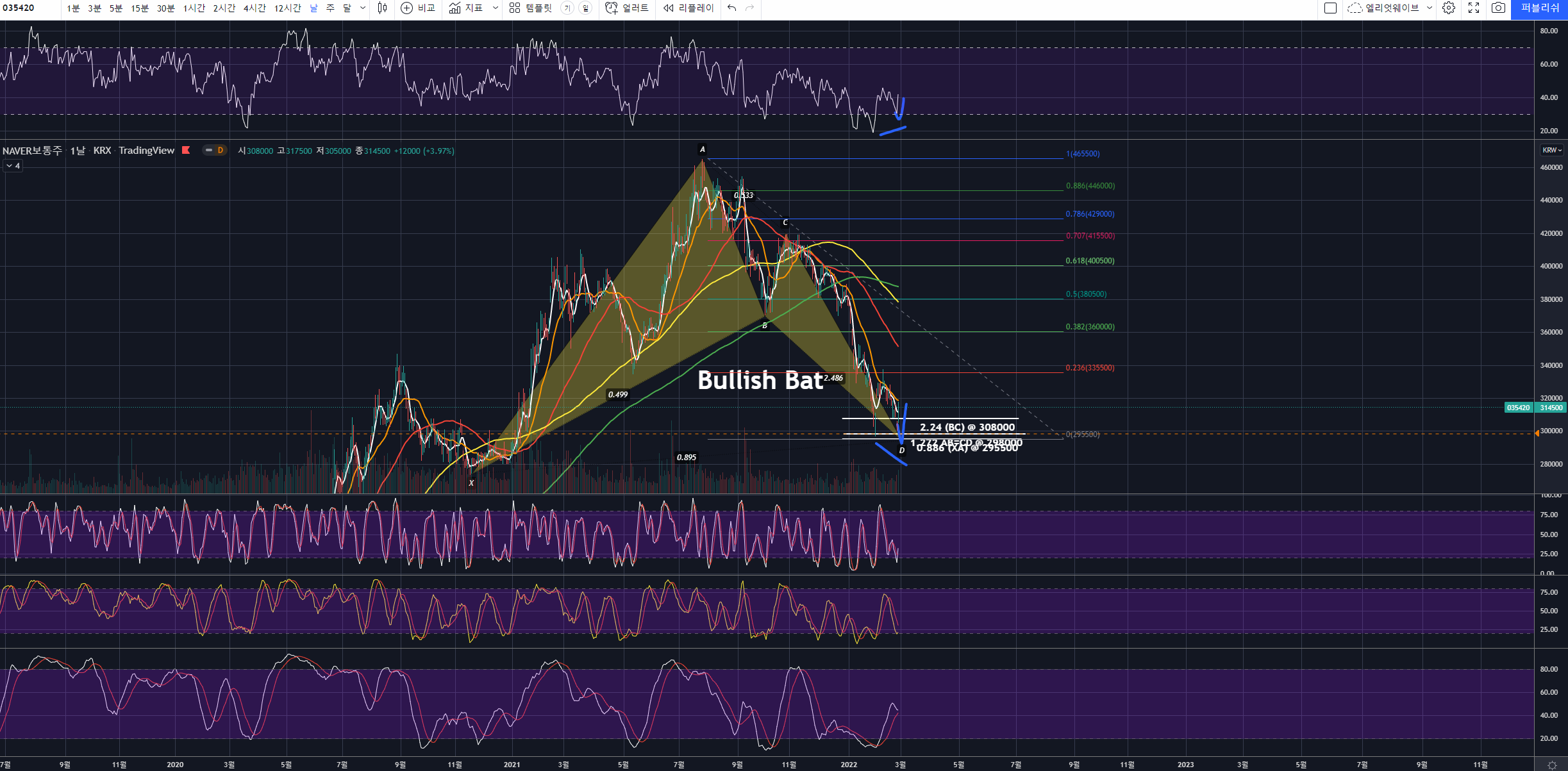Enter fullscreen chart mode
The image size is (1568, 771).
coord(1474,8)
